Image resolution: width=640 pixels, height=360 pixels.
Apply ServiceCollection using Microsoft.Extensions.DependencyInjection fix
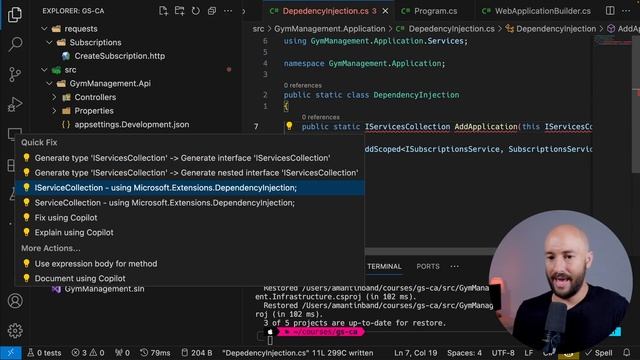point(189,202)
